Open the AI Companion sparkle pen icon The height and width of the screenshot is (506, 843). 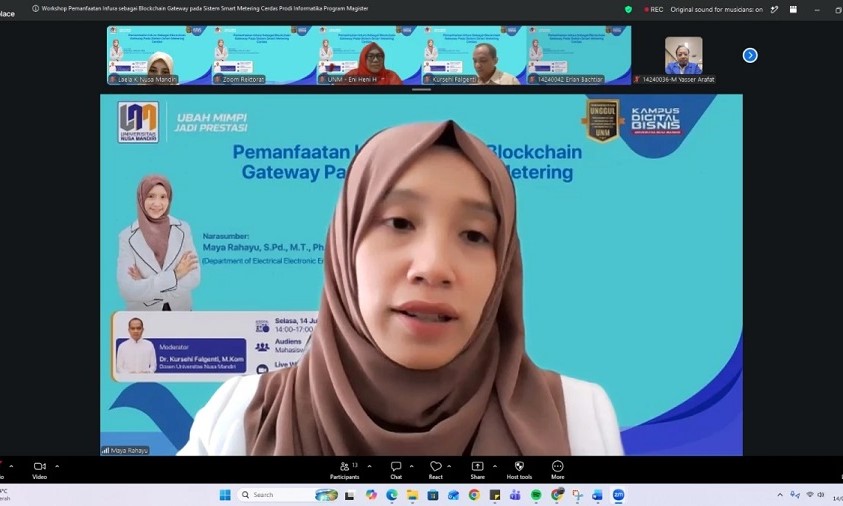click(774, 9)
